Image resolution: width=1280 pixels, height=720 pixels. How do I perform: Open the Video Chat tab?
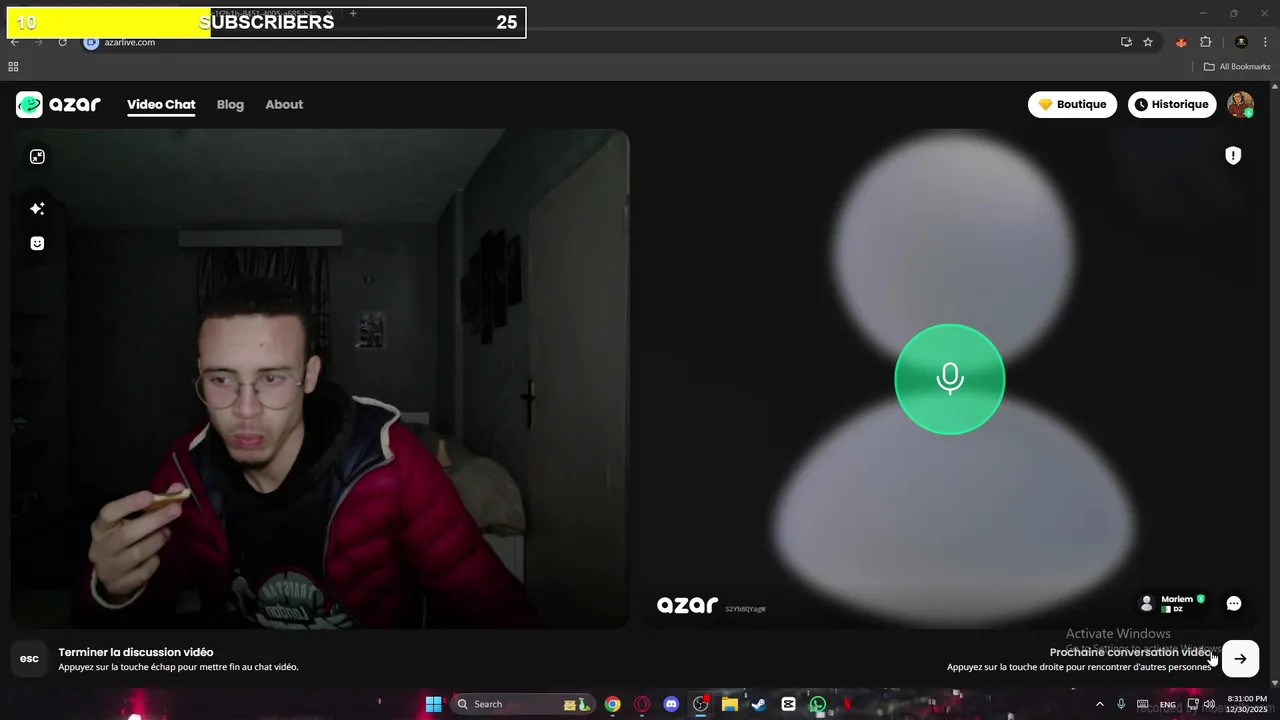pos(161,104)
